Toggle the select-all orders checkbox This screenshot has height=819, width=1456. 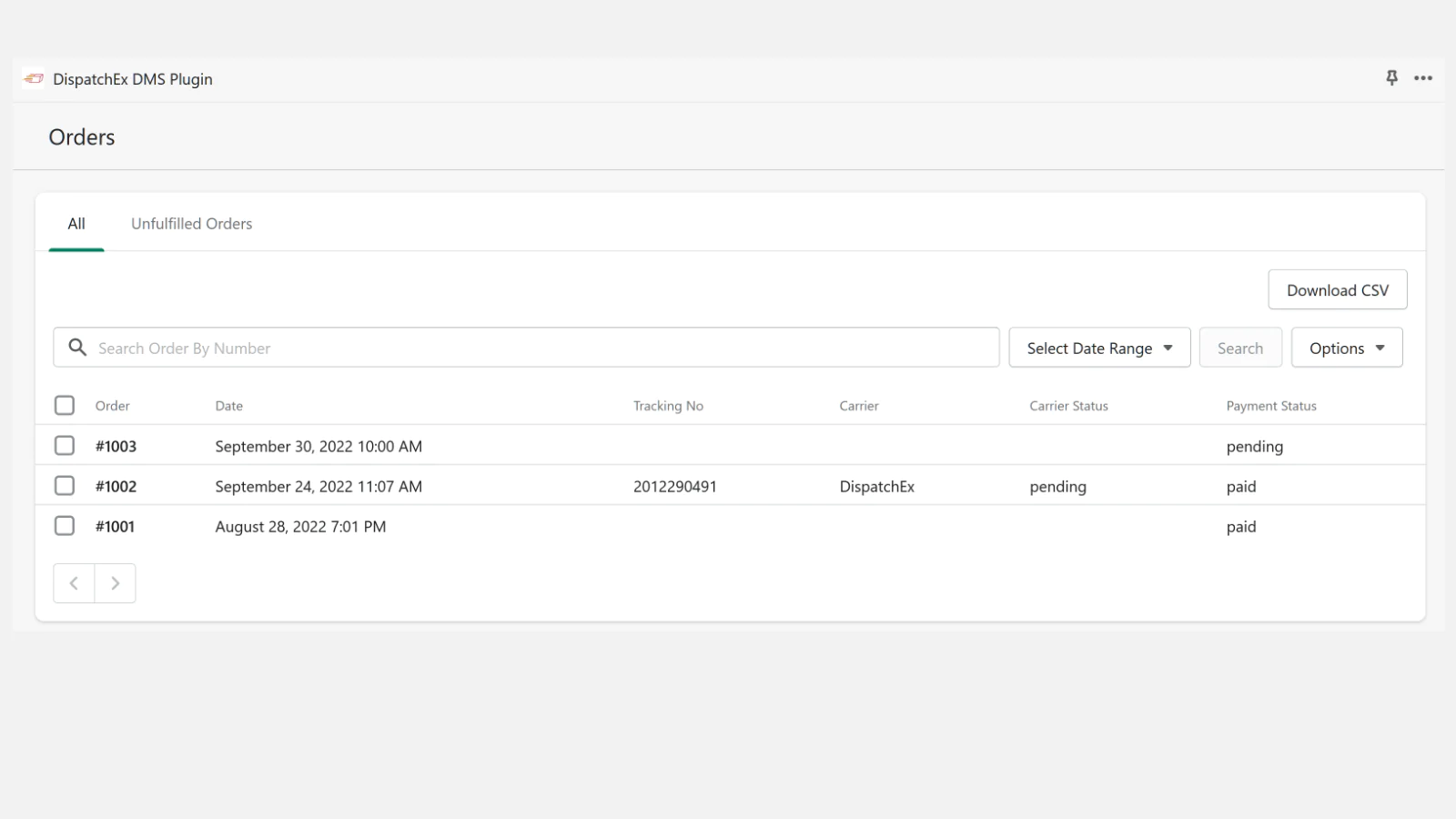point(65,406)
